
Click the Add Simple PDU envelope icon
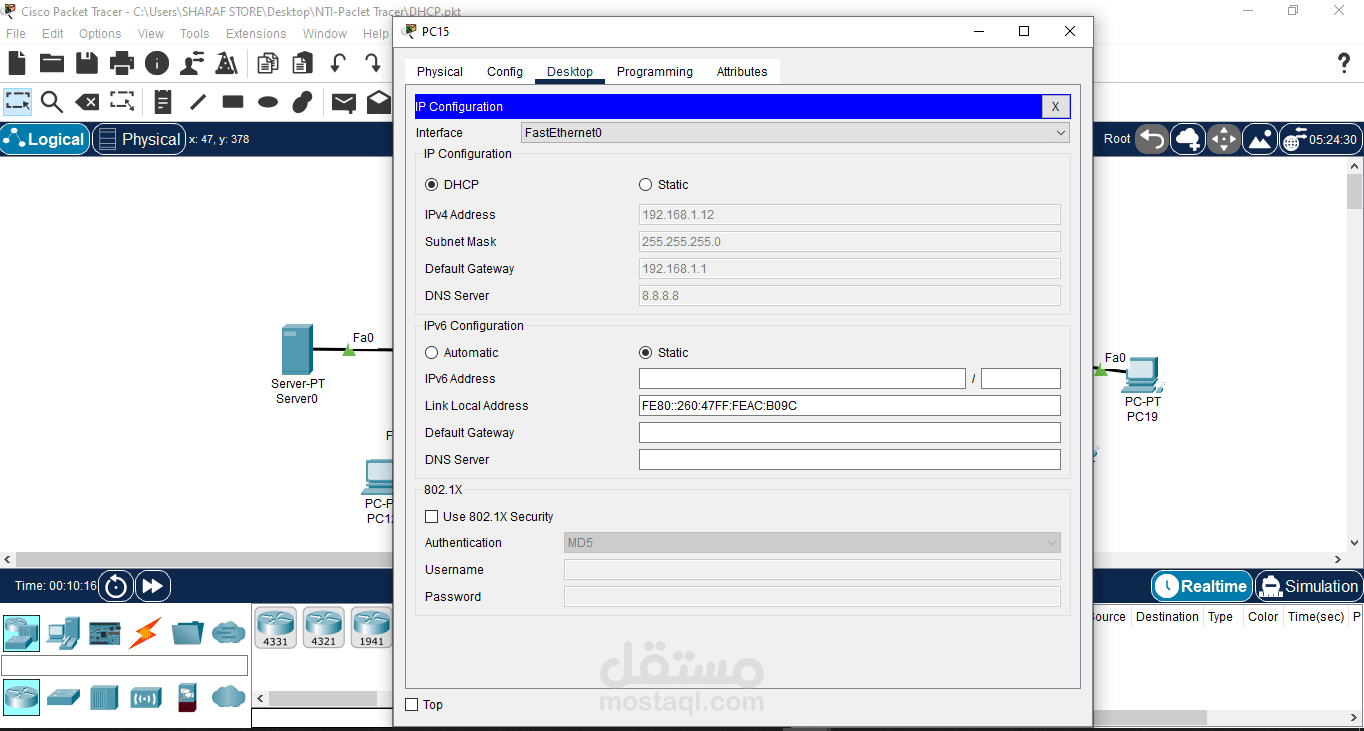(344, 102)
